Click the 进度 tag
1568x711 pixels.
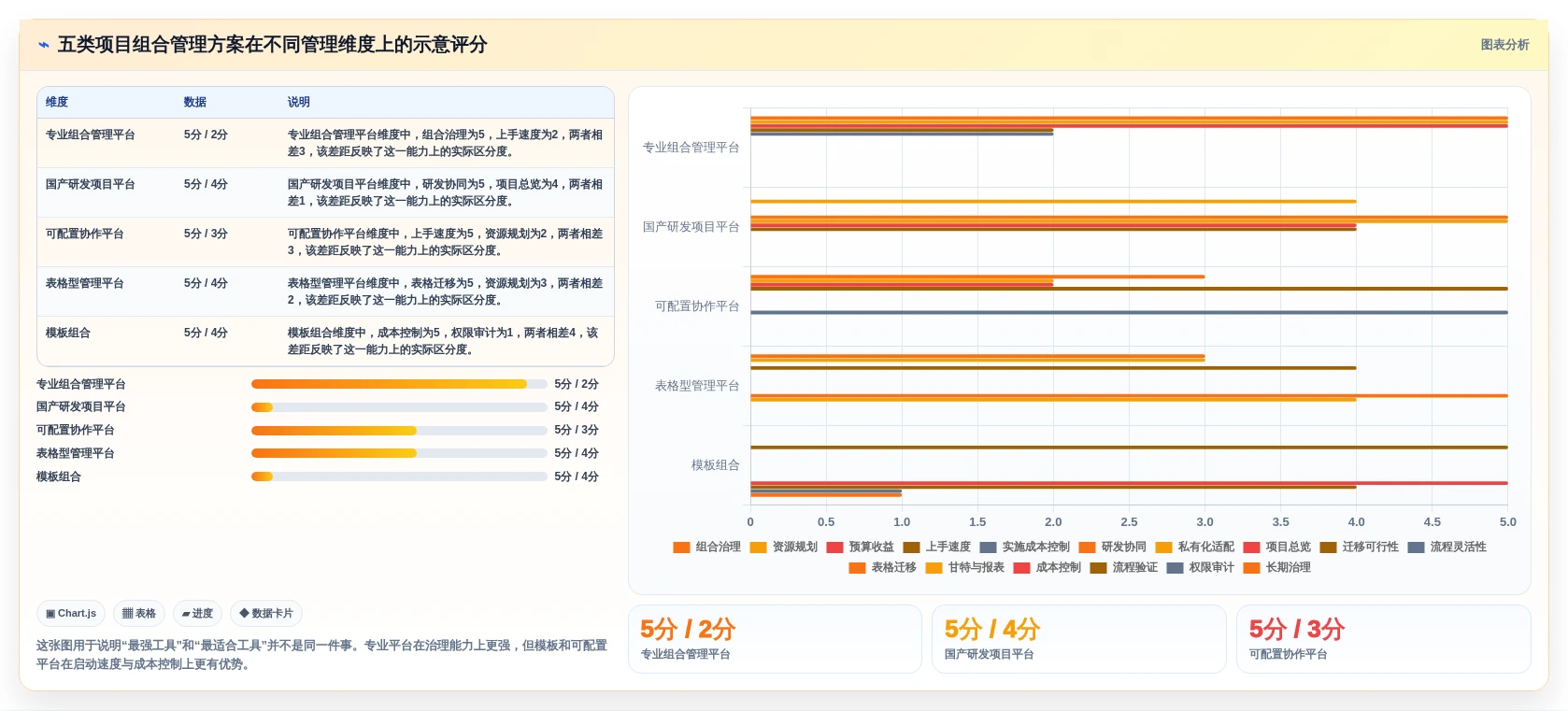(197, 614)
